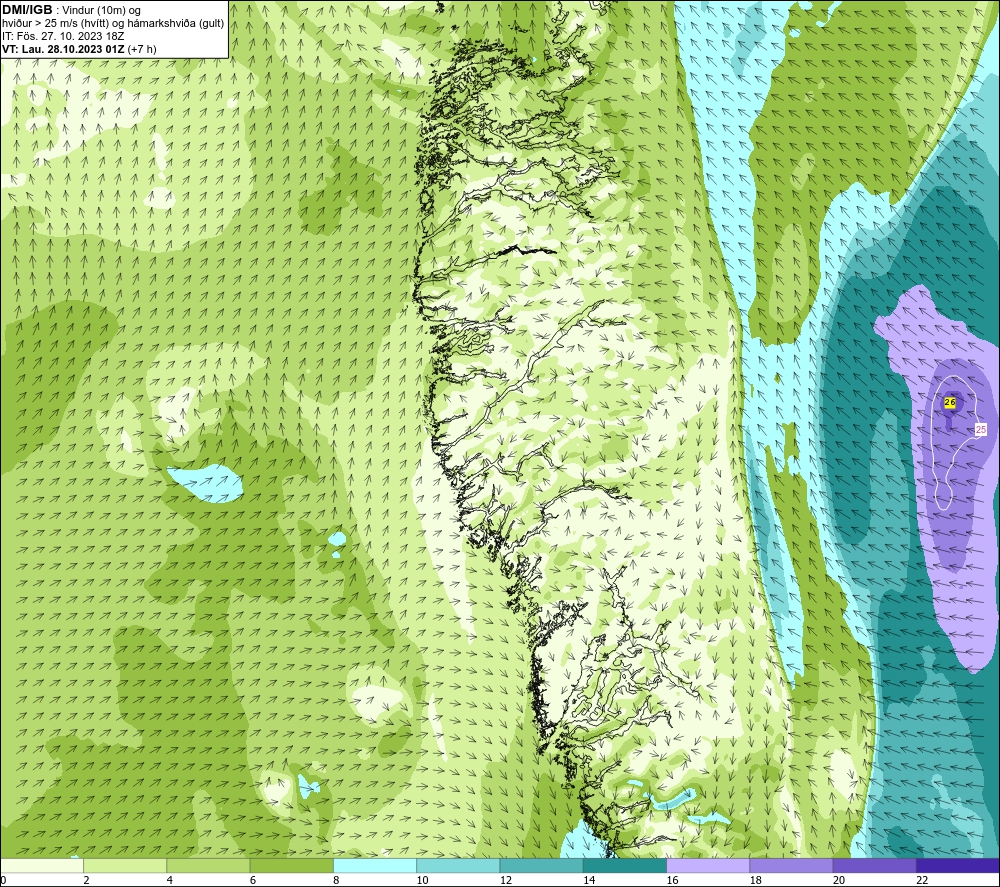Pick the 18–20 m/s medium purple legend swatch
The width and height of the screenshot is (1000, 887).
(x=791, y=865)
